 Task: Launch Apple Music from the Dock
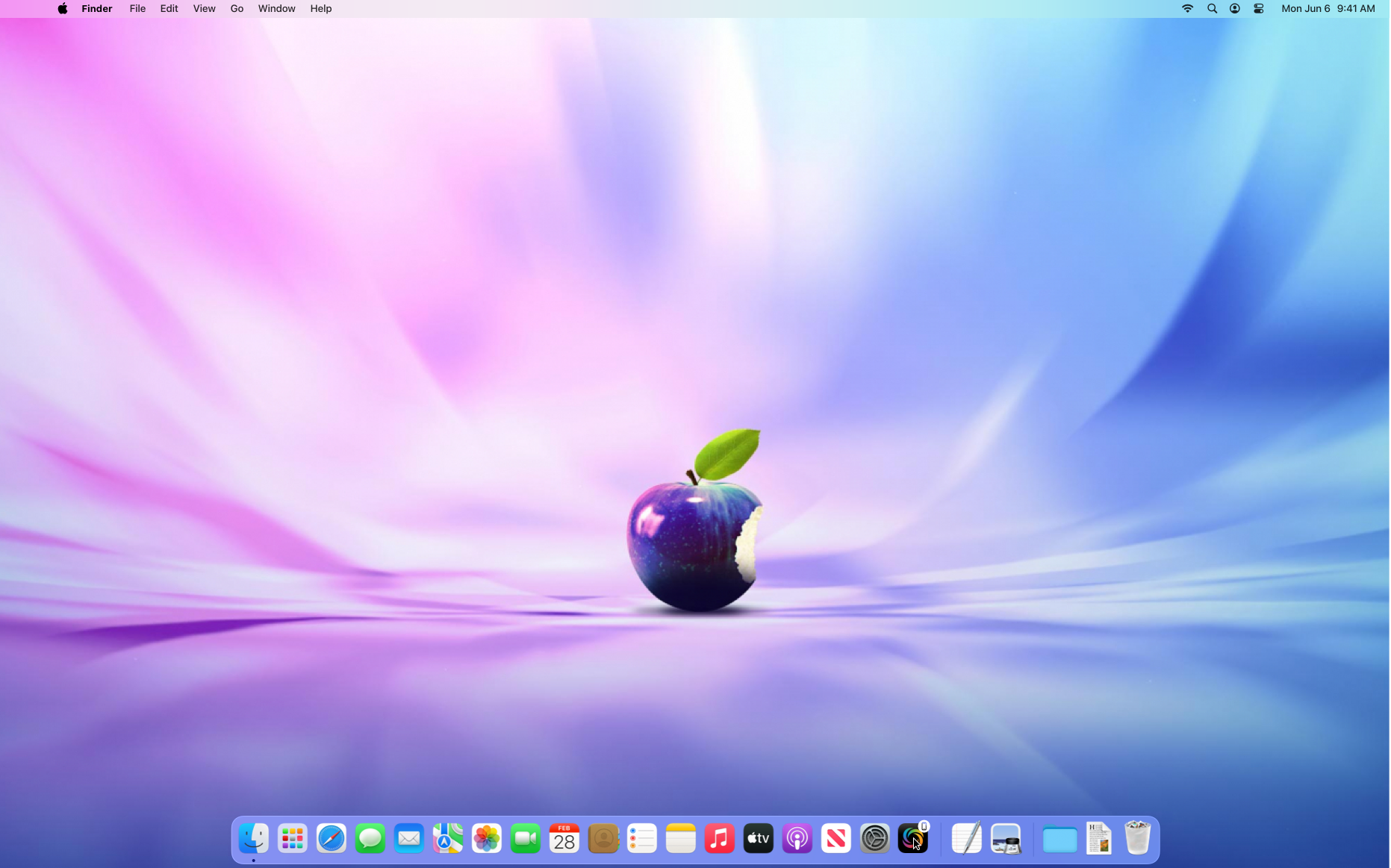[x=719, y=839]
